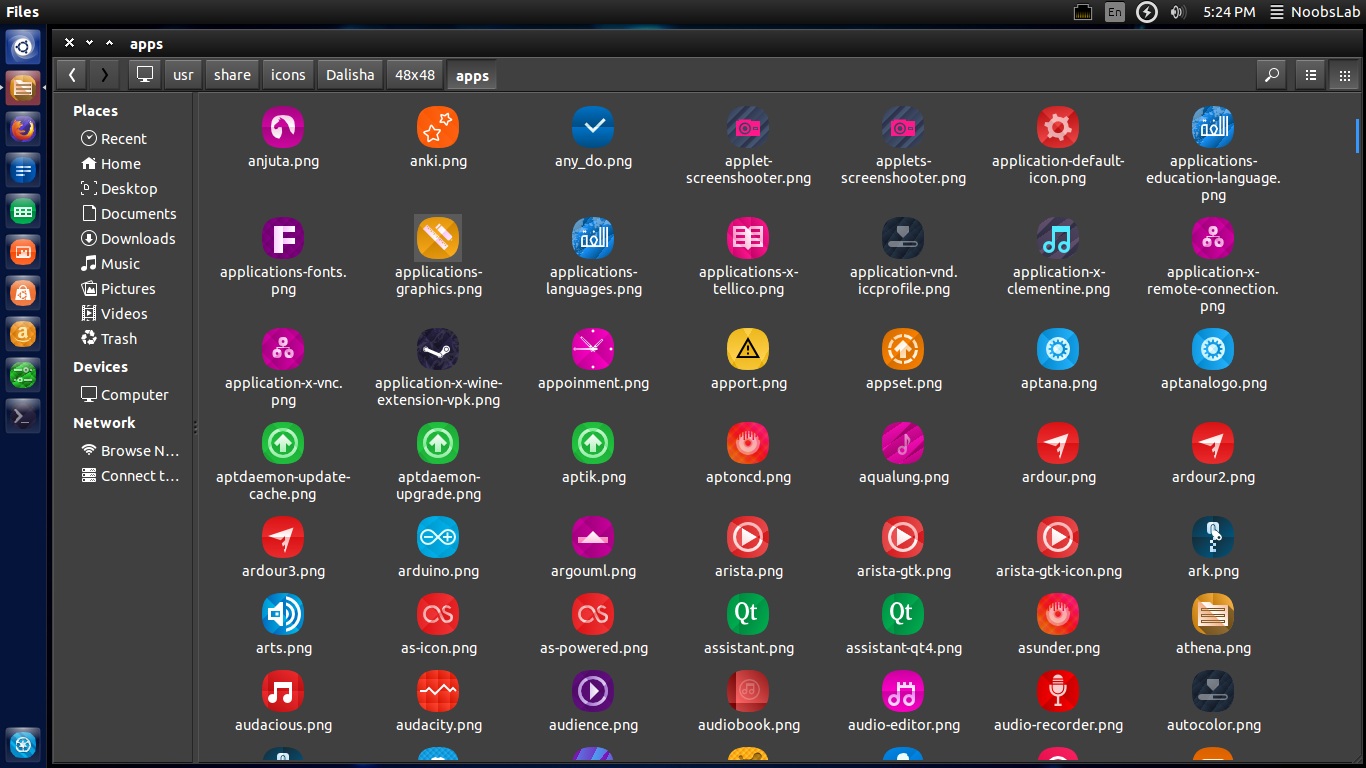Click the athena.png icon
The height and width of the screenshot is (768, 1366).
1213,614
